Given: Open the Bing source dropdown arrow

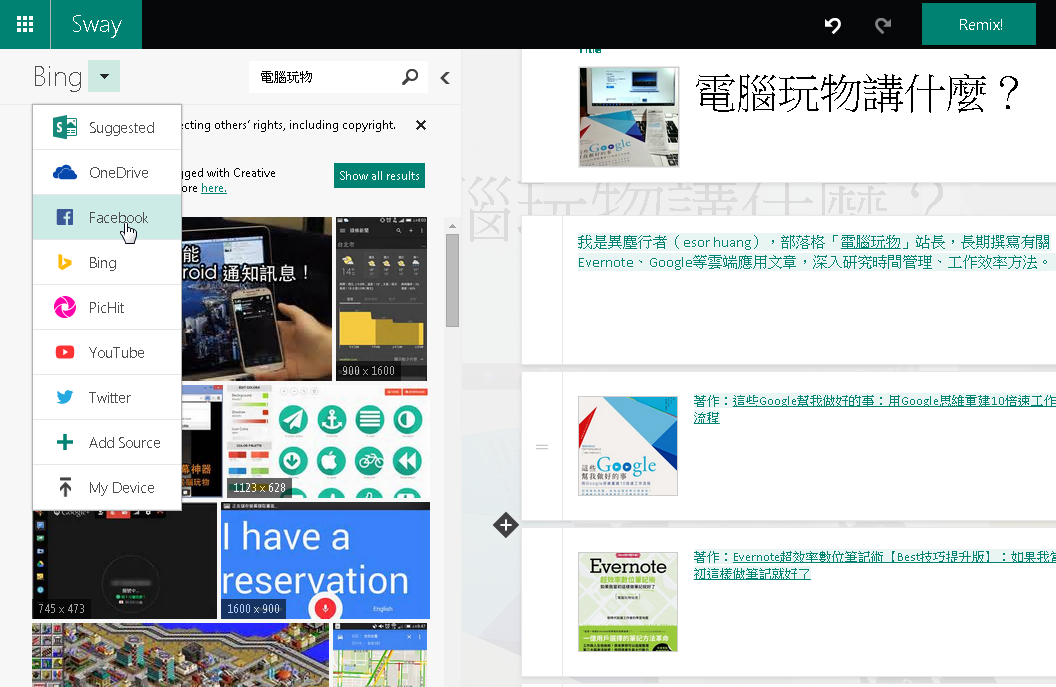Looking at the screenshot, I should coord(106,76).
